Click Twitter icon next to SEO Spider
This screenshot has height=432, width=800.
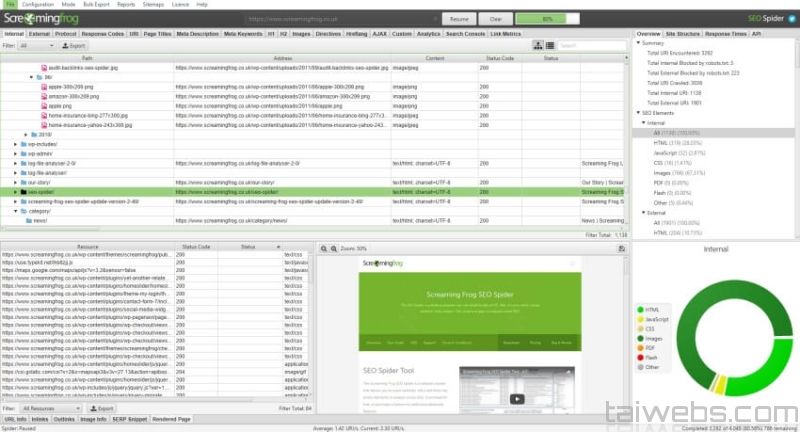[792, 18]
